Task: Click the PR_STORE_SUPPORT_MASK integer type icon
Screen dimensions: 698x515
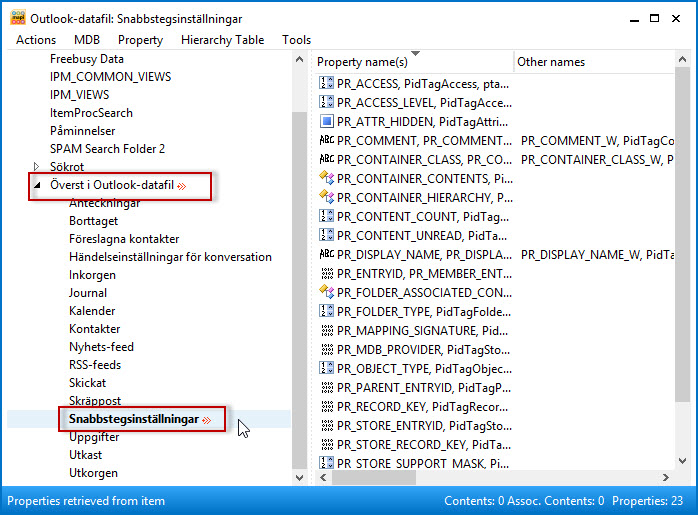Action: tap(326, 462)
